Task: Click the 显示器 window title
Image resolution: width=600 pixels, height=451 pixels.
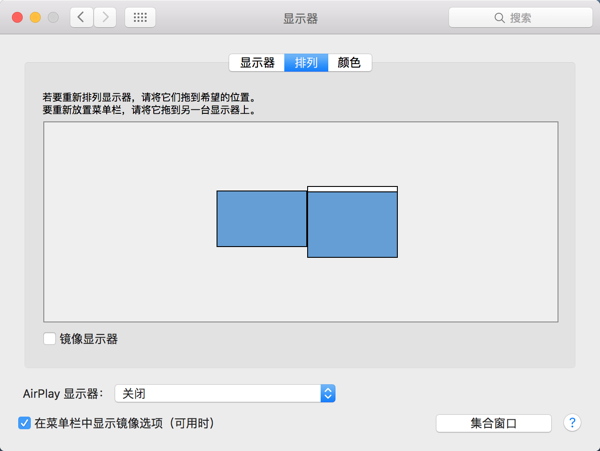Action: click(x=300, y=18)
